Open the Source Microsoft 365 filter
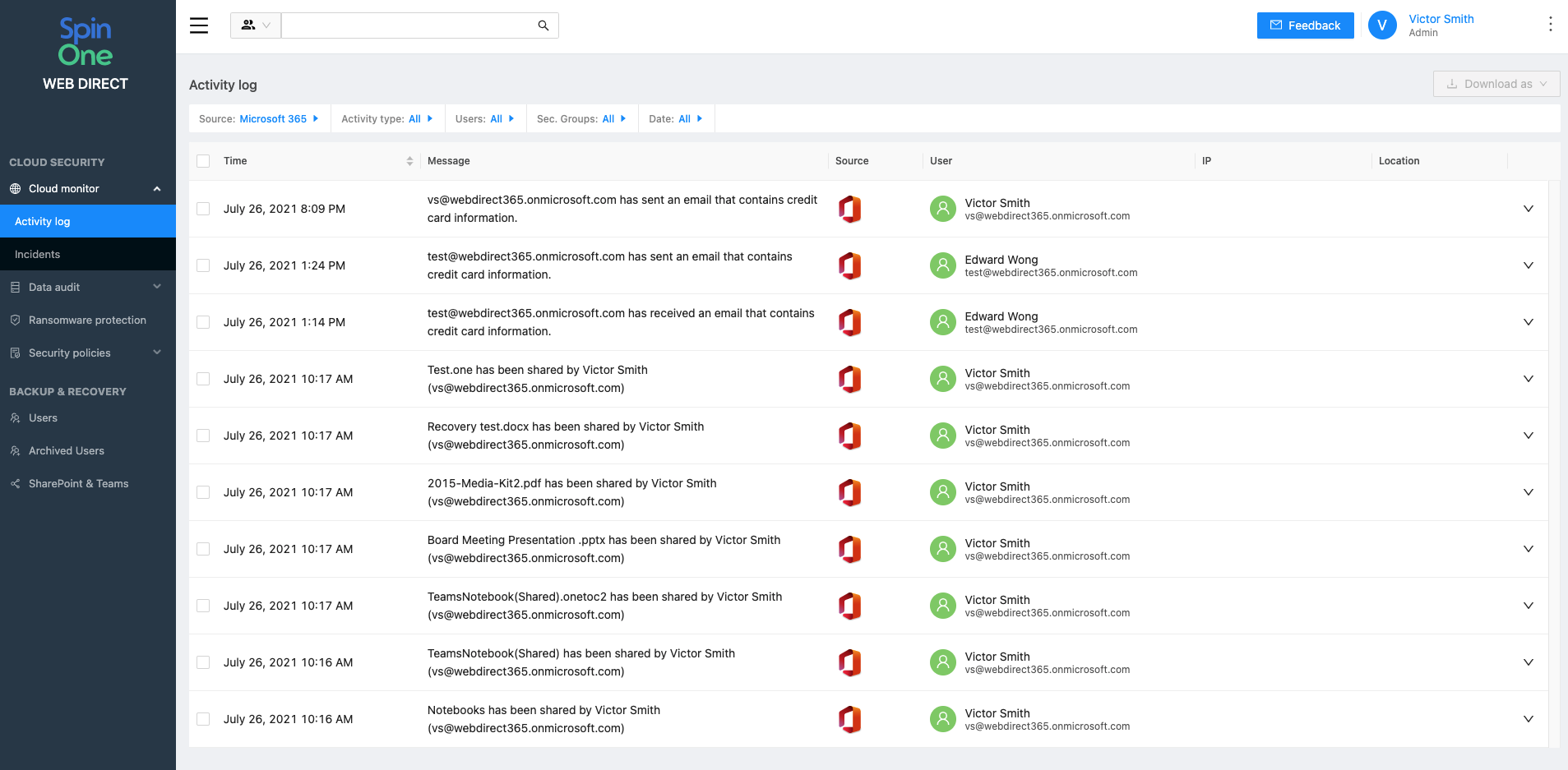Viewport: 1568px width, 770px height. click(x=259, y=119)
